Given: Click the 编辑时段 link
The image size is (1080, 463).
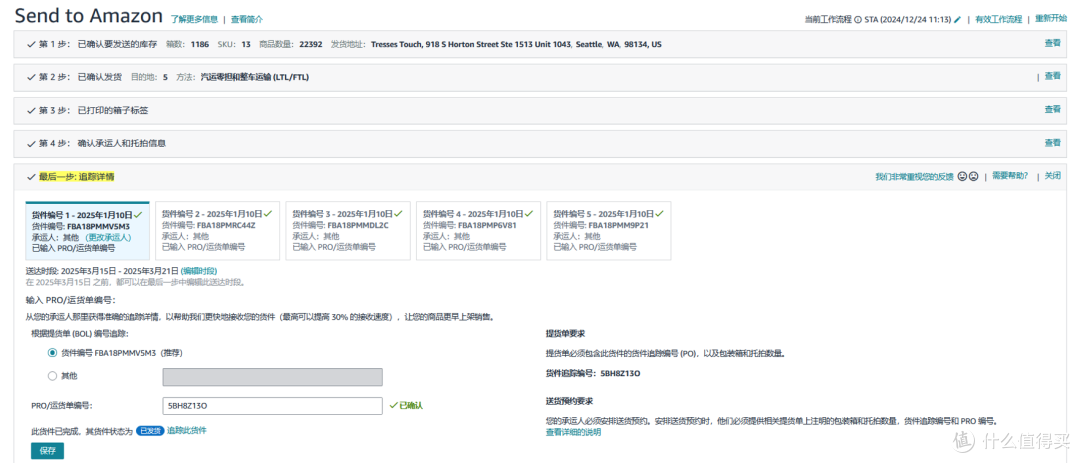Looking at the screenshot, I should [199, 271].
